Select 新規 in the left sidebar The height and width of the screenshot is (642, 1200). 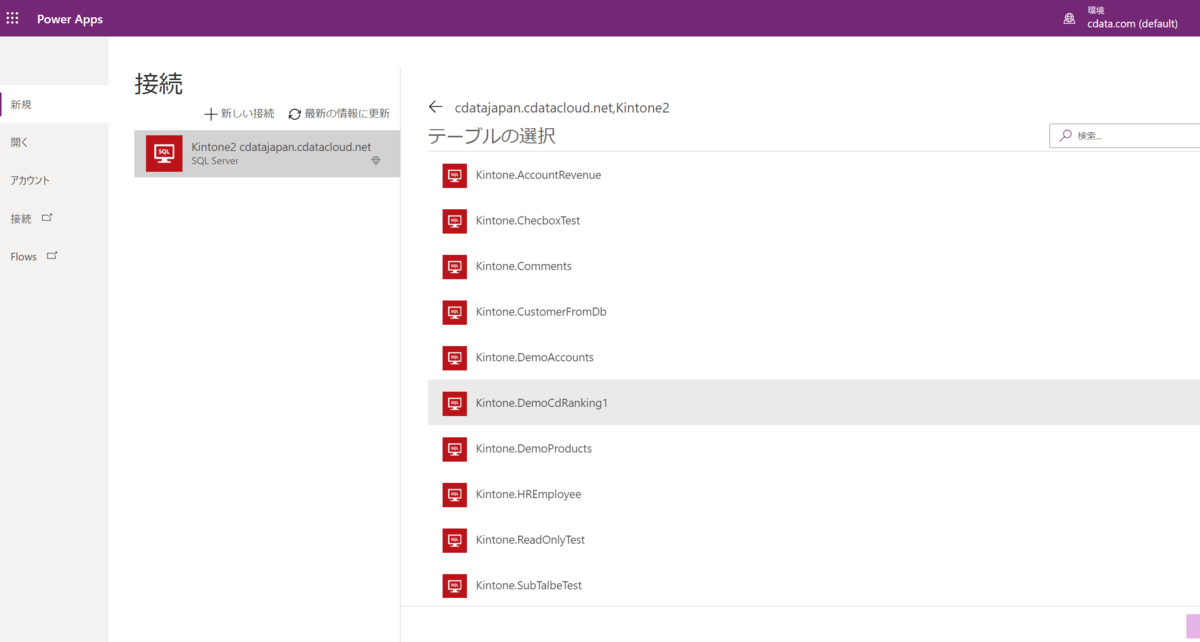(x=54, y=104)
